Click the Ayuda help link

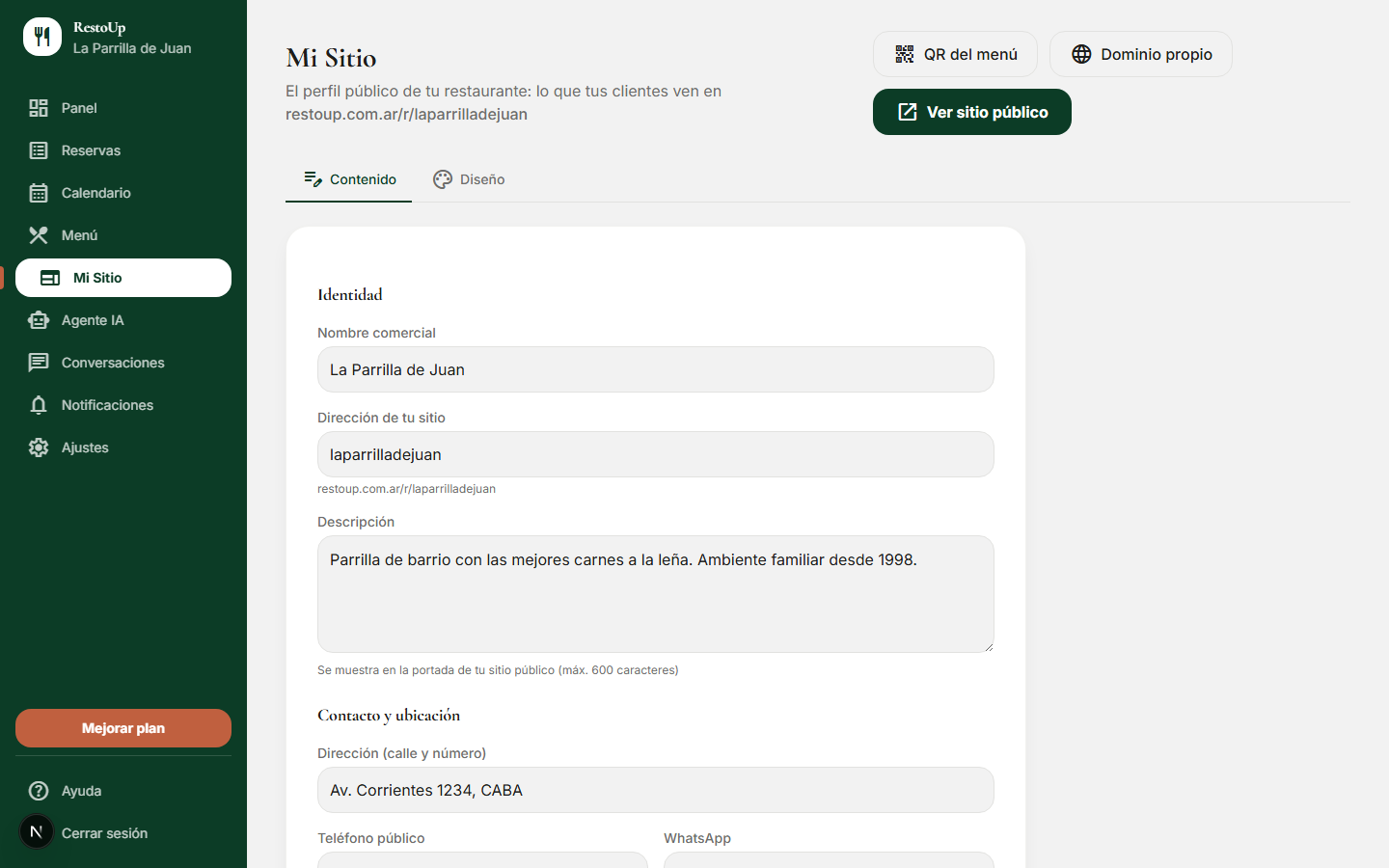point(123,791)
